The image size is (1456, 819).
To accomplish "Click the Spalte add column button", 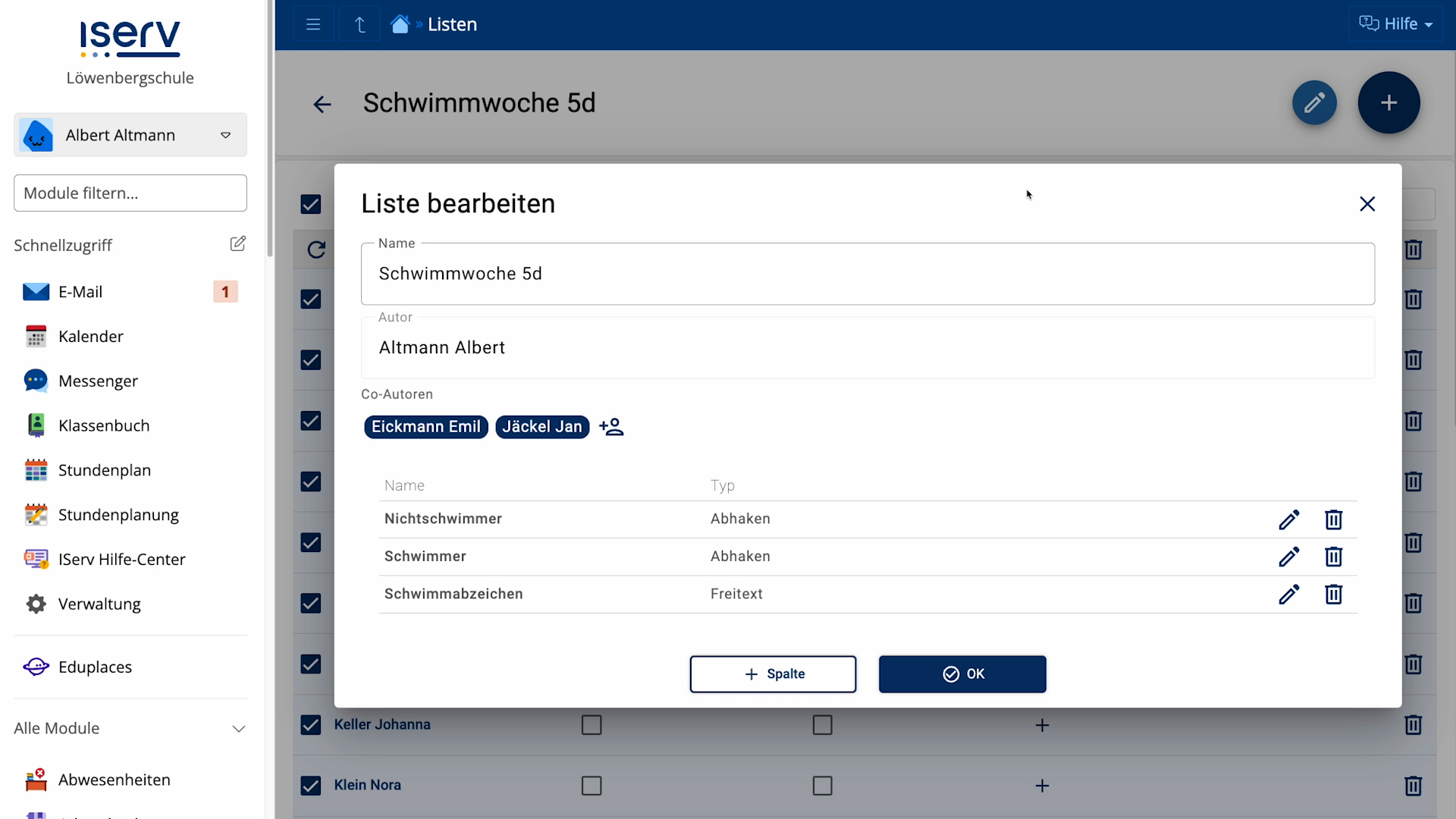I will (x=773, y=674).
